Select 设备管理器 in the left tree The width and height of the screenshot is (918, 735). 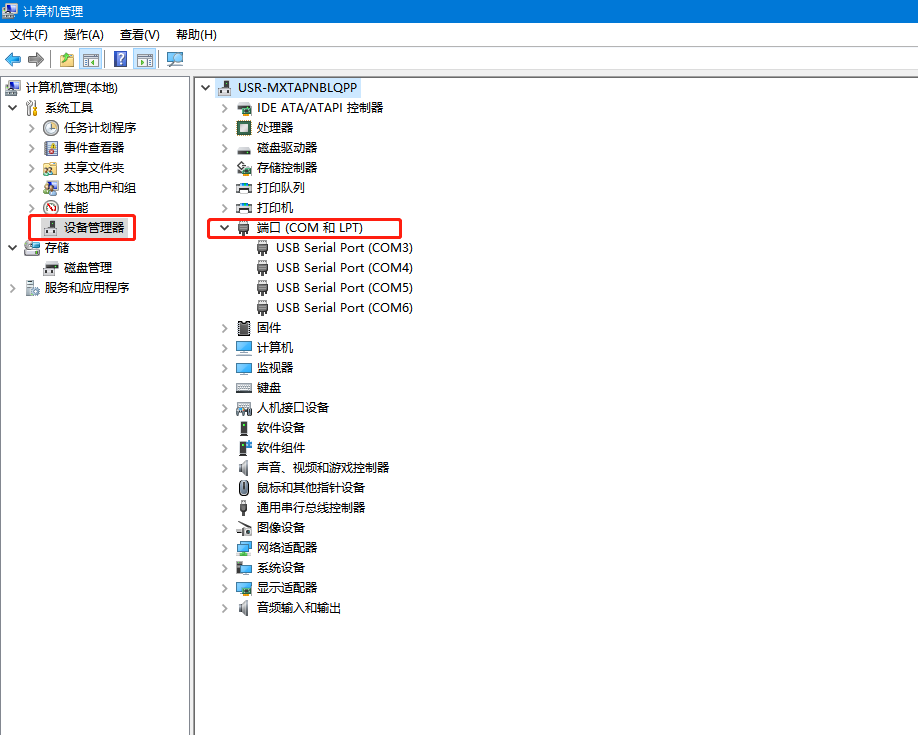[x=94, y=228]
